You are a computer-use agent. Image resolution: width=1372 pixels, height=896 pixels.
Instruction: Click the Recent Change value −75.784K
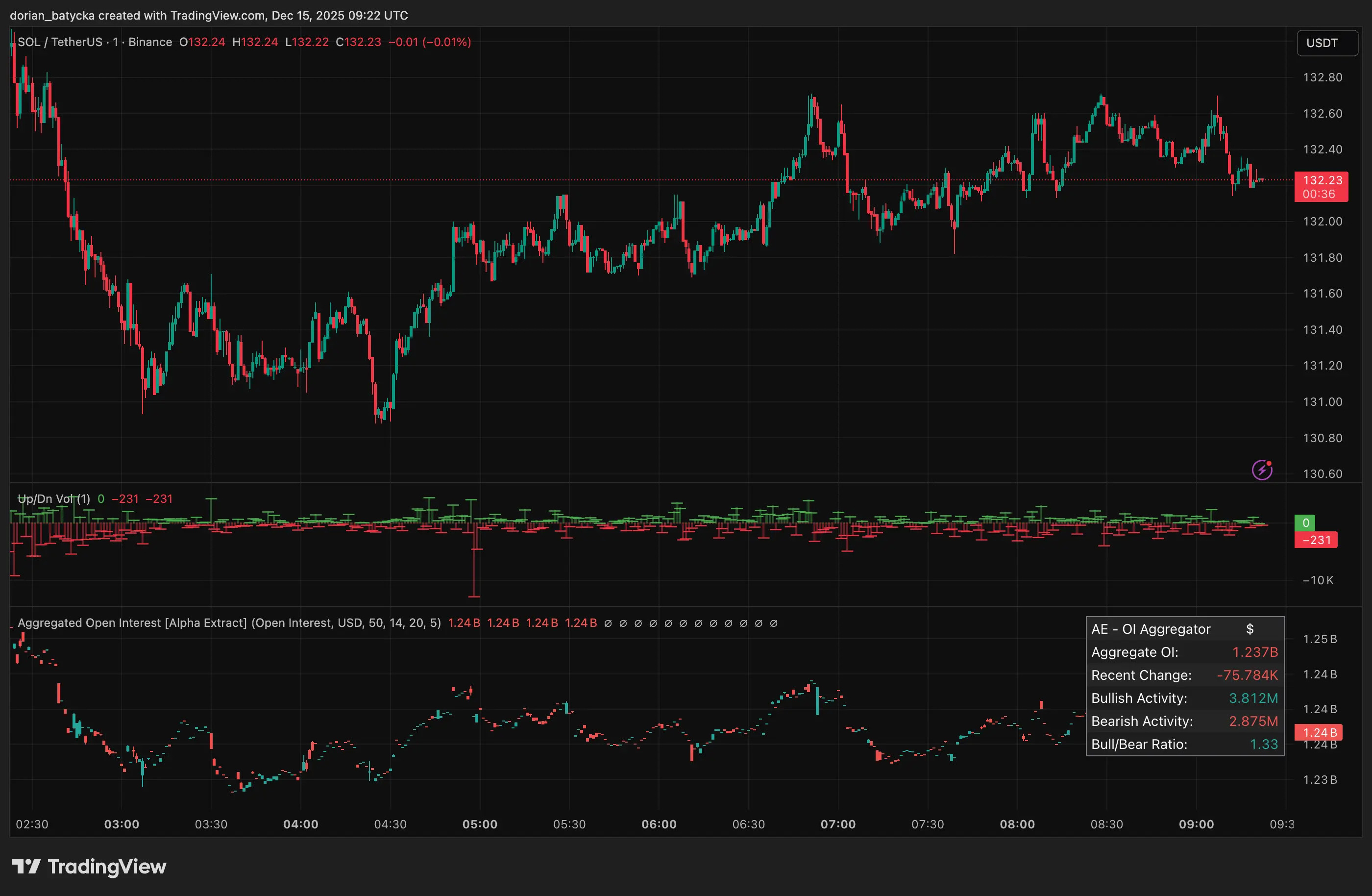pyautogui.click(x=1248, y=674)
